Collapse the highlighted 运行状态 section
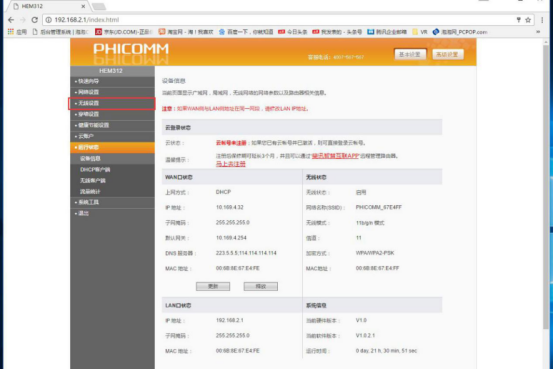 point(112,147)
